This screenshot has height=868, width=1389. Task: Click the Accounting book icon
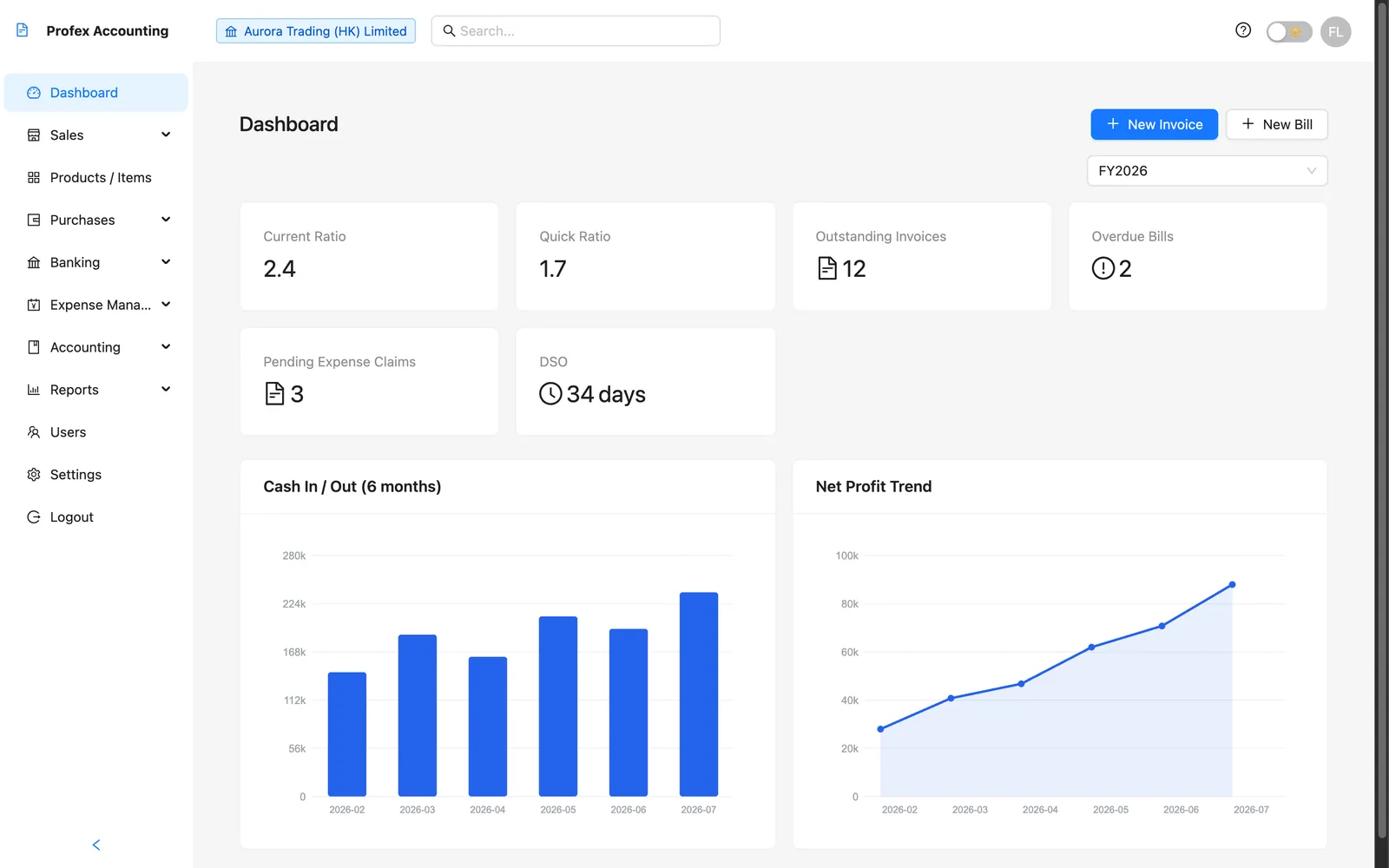[x=34, y=347]
